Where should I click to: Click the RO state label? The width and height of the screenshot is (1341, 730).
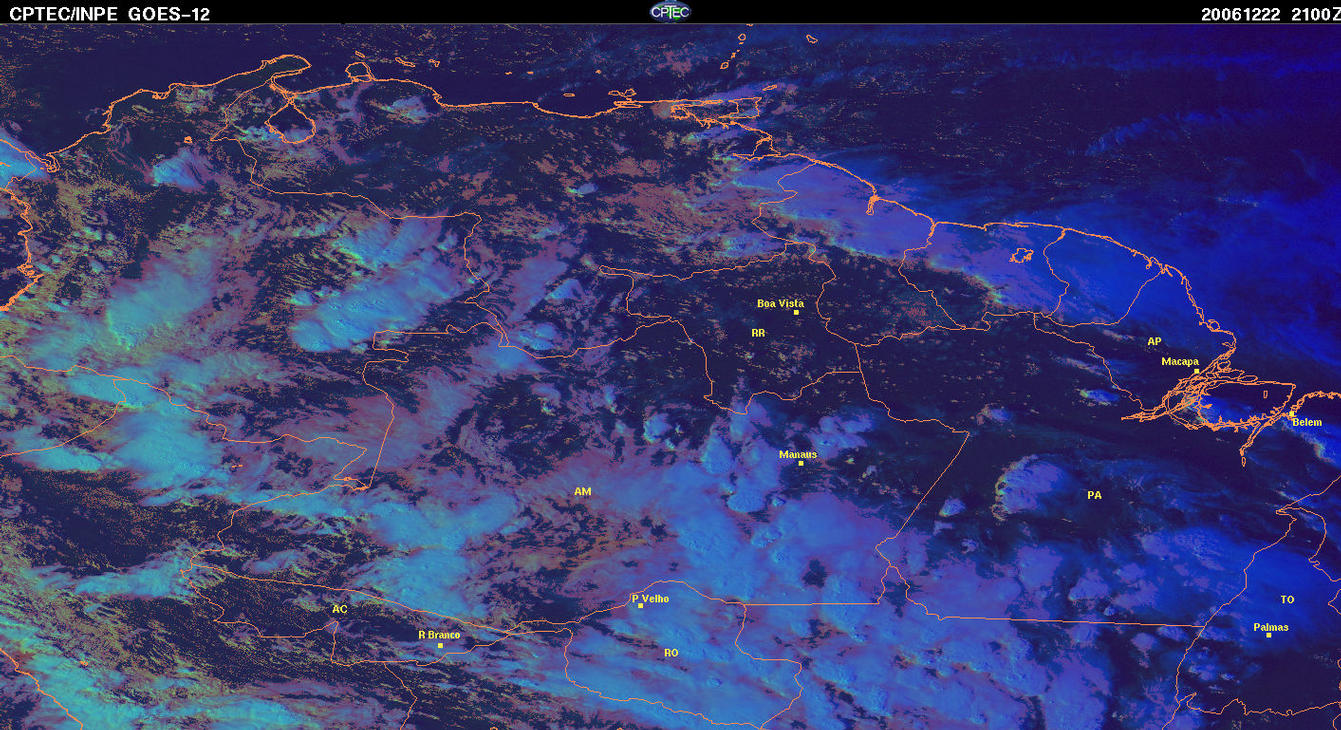671,652
